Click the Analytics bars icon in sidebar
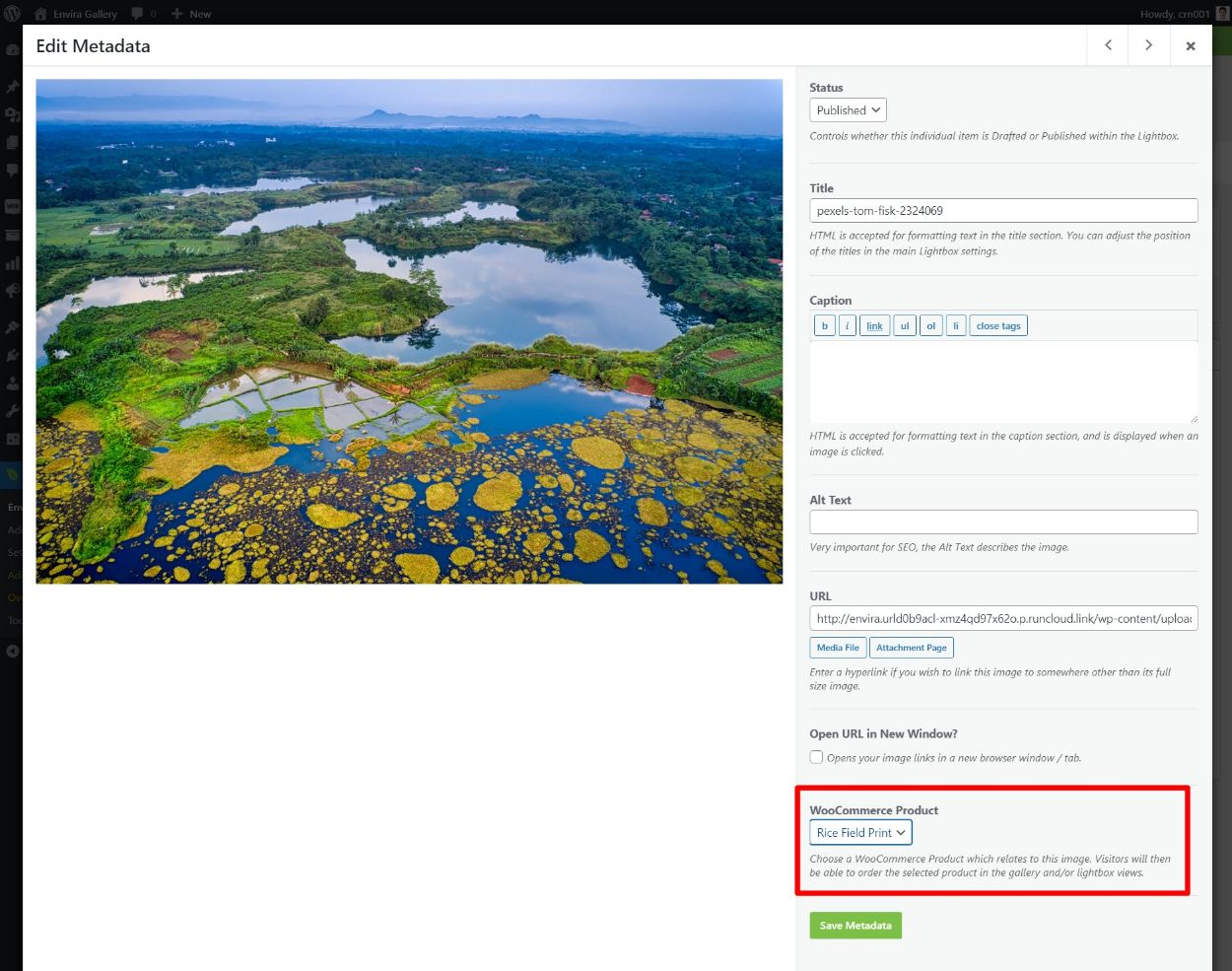The height and width of the screenshot is (971, 1232). pos(12,262)
